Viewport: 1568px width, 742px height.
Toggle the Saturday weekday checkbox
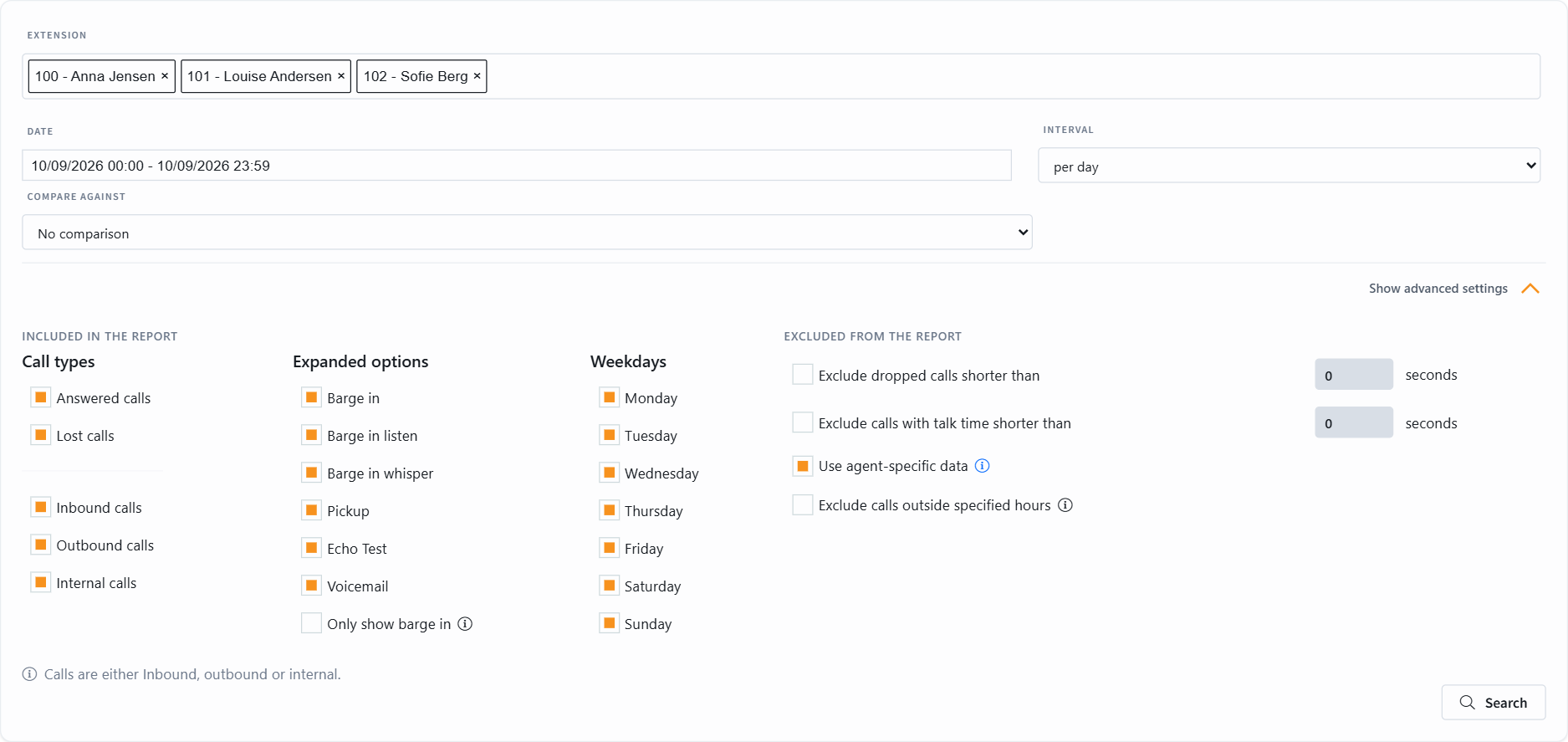(610, 586)
